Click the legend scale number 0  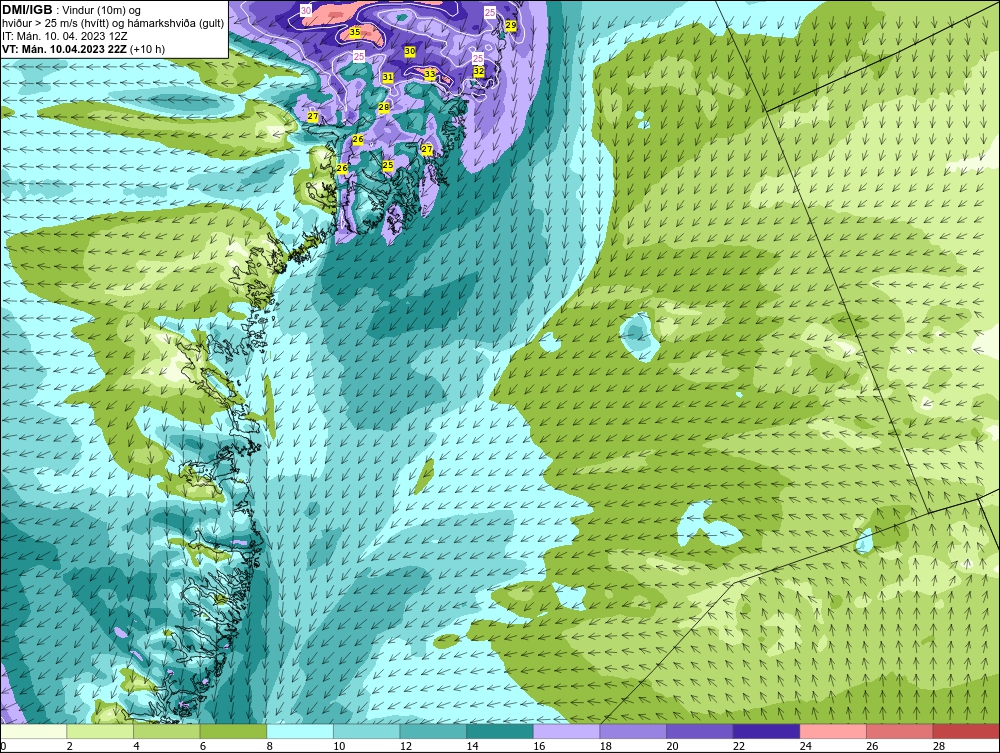click(x=3, y=746)
